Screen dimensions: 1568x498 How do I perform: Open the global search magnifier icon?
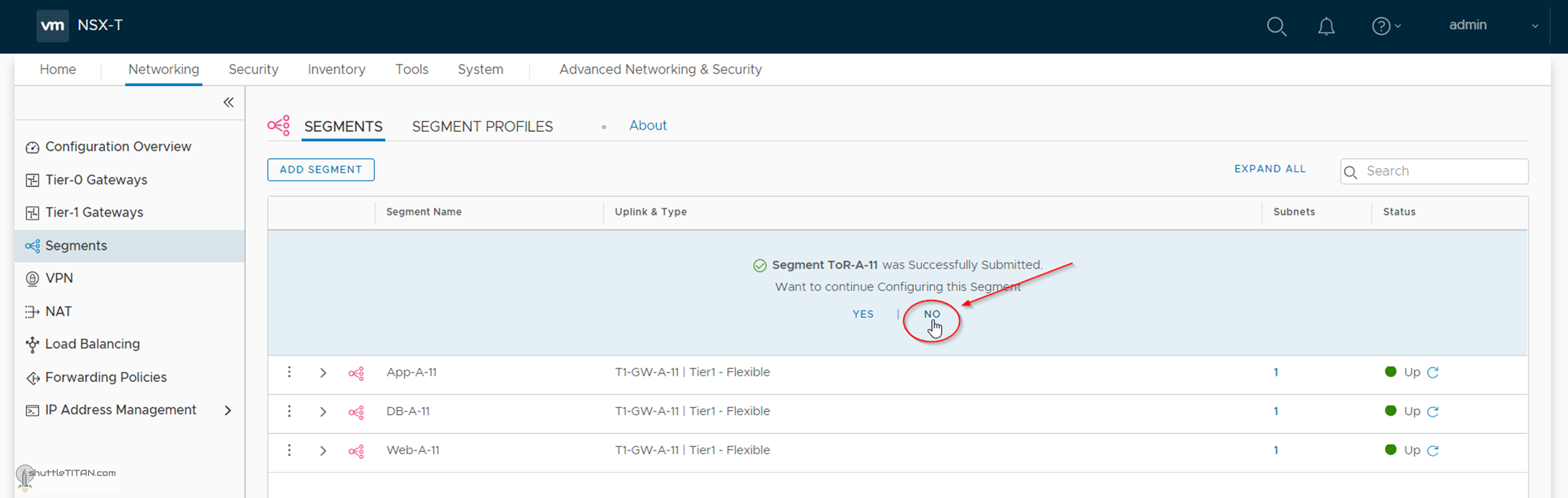pos(1276,26)
